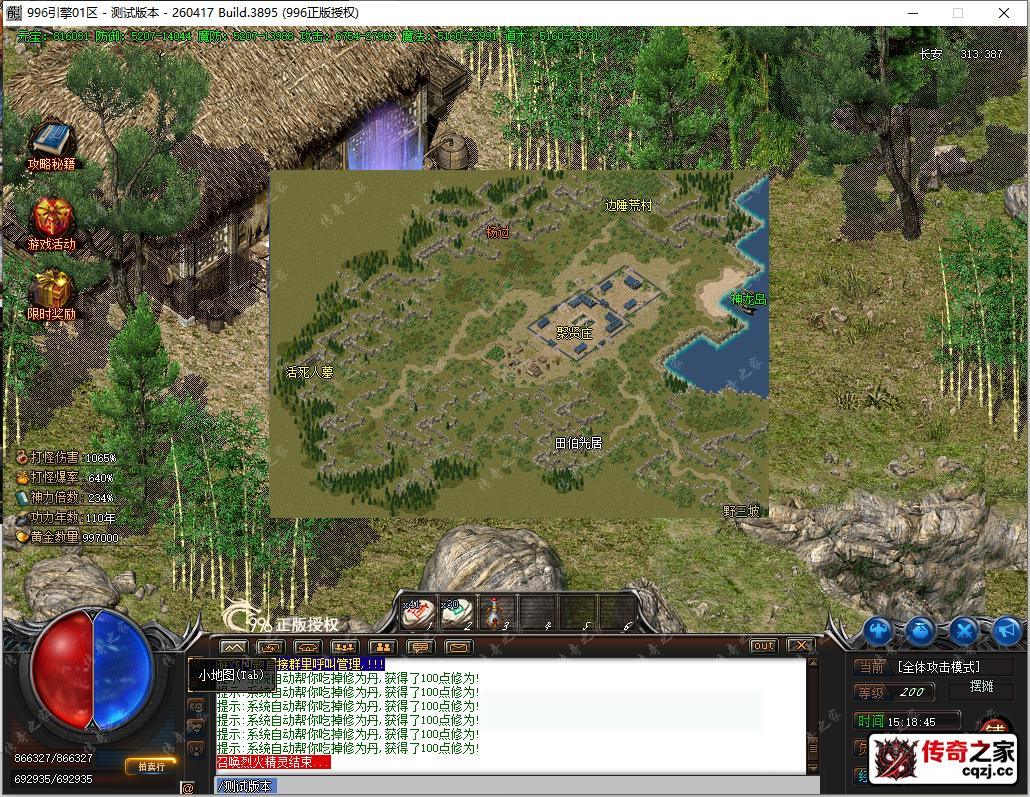This screenshot has height=797, width=1030.
Task: Click the @ icon beside chat input
Action: [x=188, y=787]
